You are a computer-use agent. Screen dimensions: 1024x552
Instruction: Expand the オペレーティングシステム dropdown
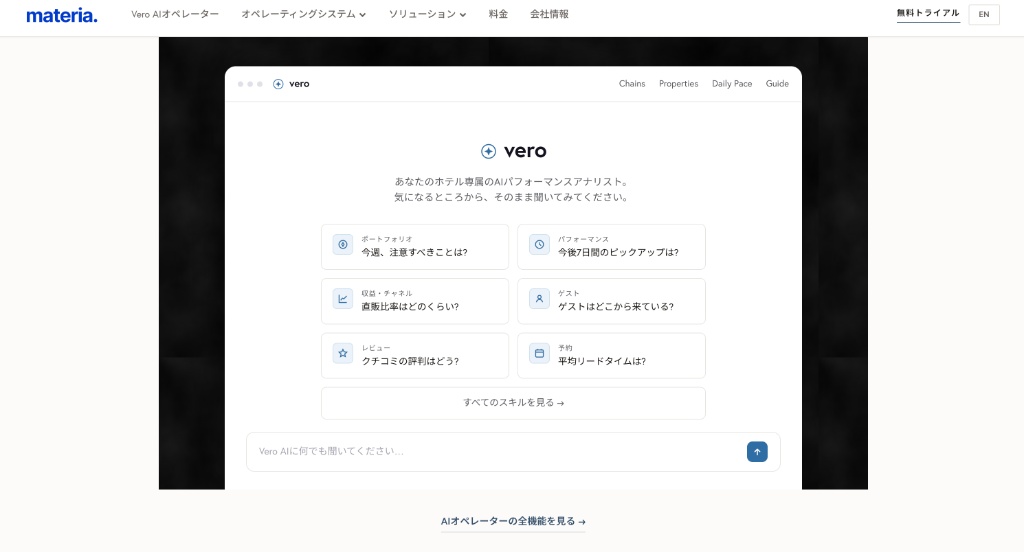point(304,14)
